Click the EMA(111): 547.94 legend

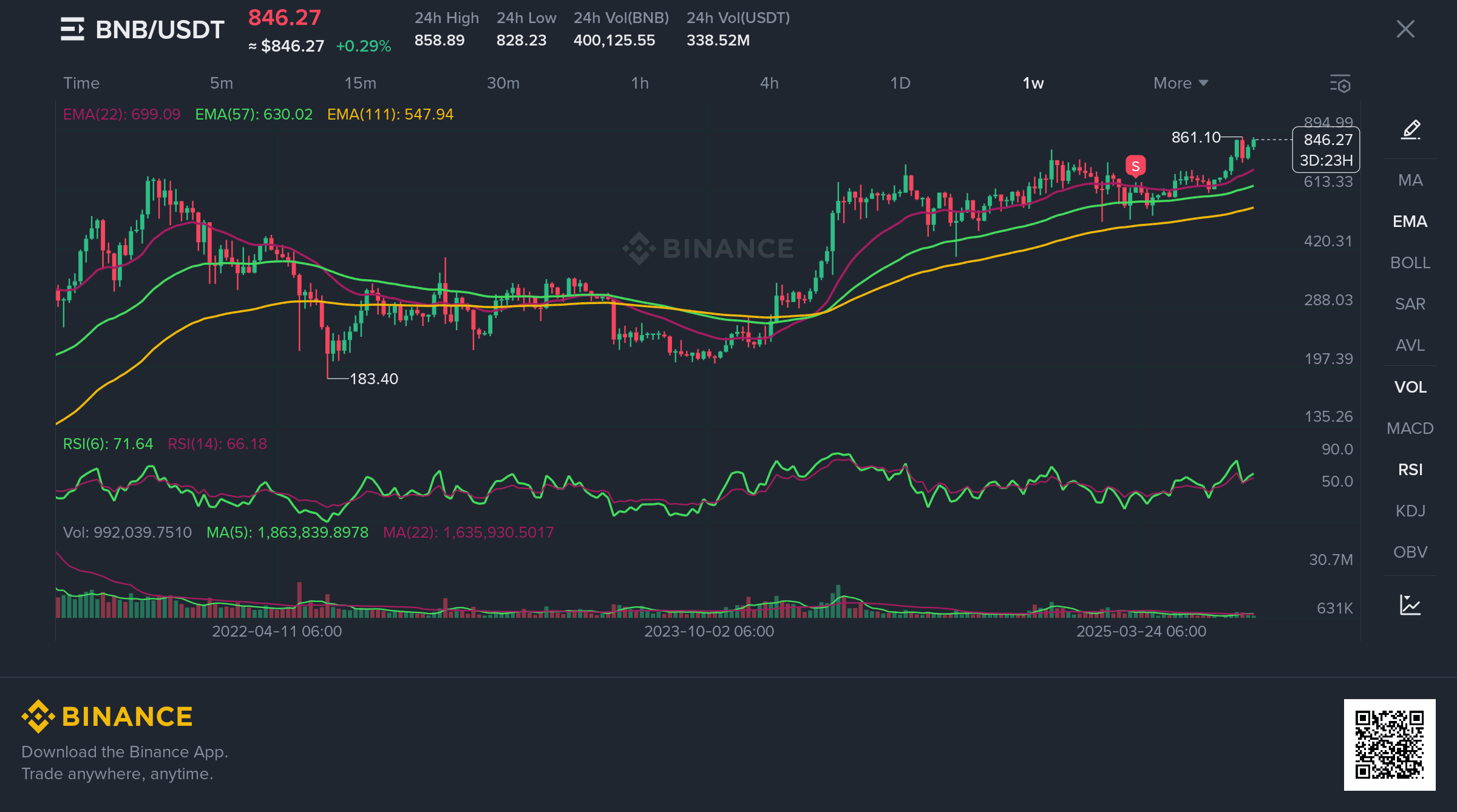[390, 114]
